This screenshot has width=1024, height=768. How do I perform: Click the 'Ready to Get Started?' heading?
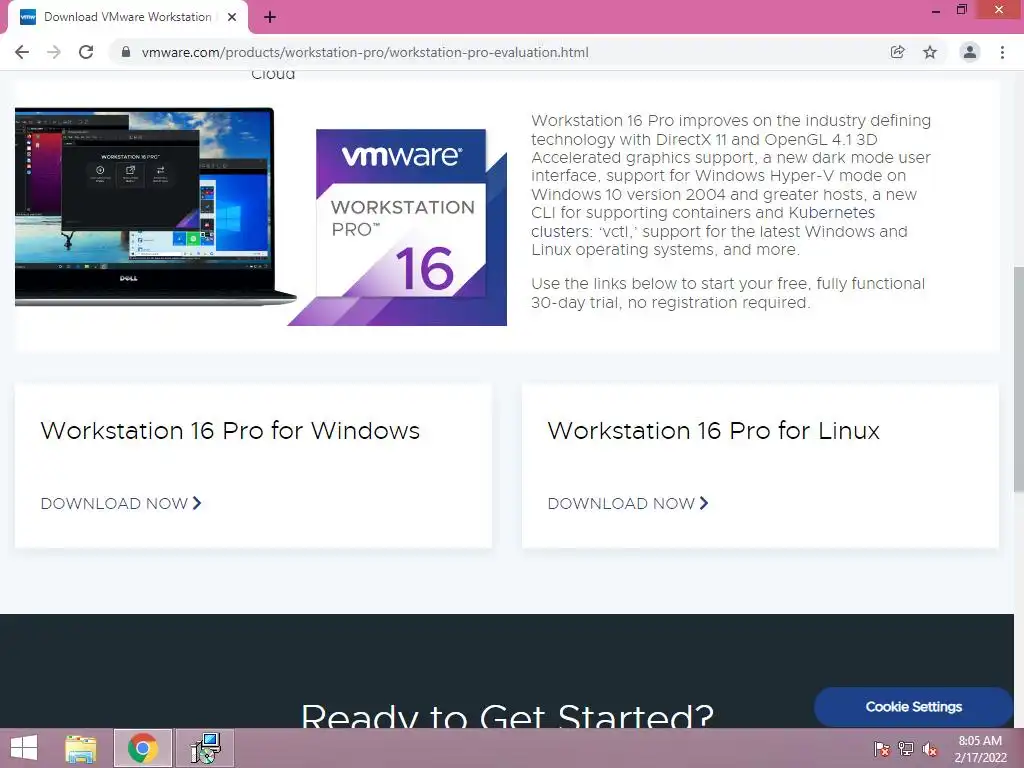tap(507, 716)
